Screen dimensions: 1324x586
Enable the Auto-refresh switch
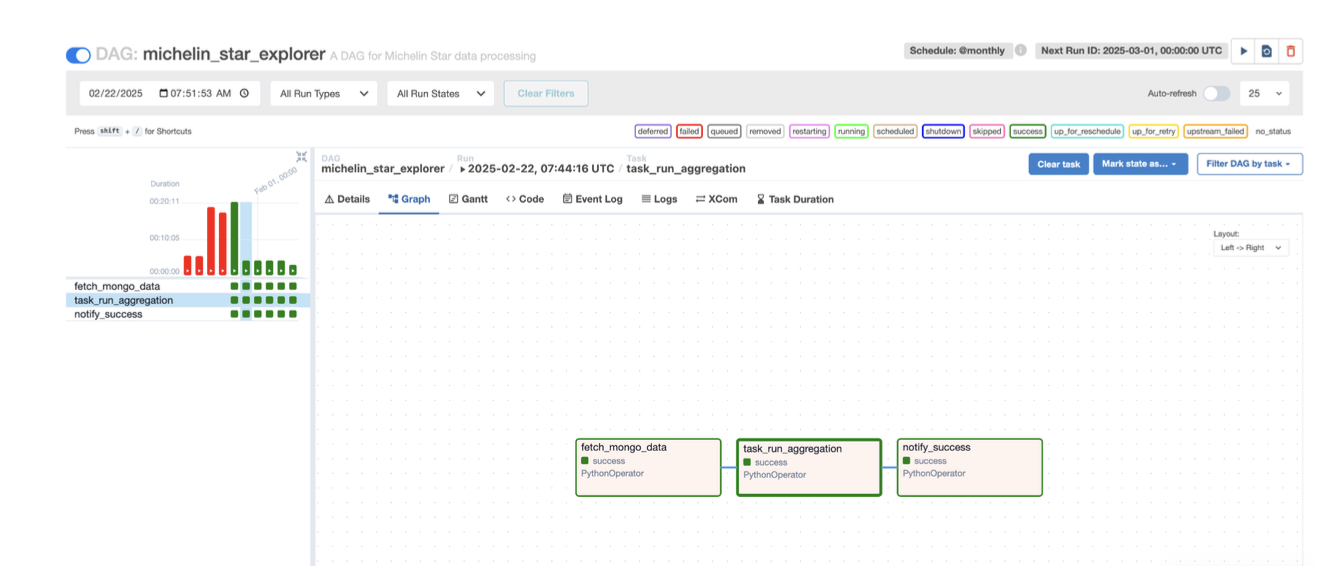1216,93
